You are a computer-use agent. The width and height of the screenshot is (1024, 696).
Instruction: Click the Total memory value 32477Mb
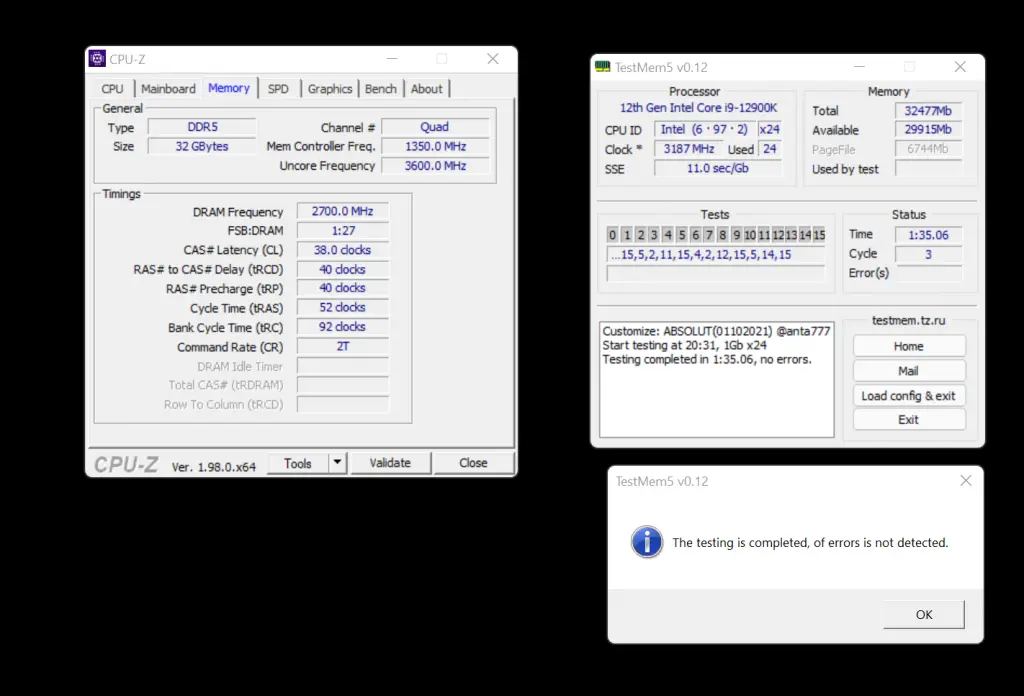tap(928, 110)
